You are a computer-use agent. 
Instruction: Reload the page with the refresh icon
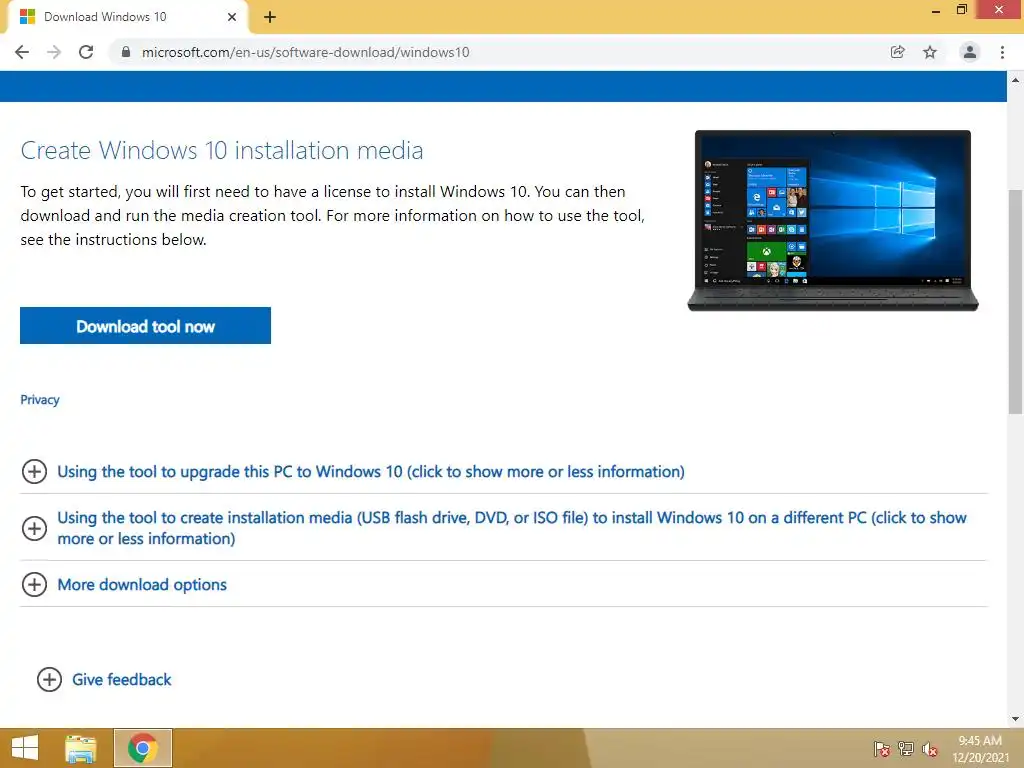point(86,52)
